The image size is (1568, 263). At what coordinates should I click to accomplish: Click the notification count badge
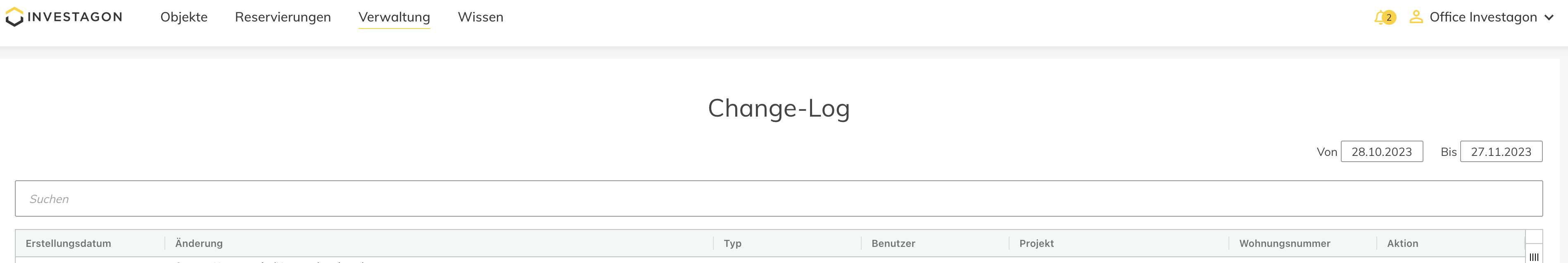tap(1388, 18)
